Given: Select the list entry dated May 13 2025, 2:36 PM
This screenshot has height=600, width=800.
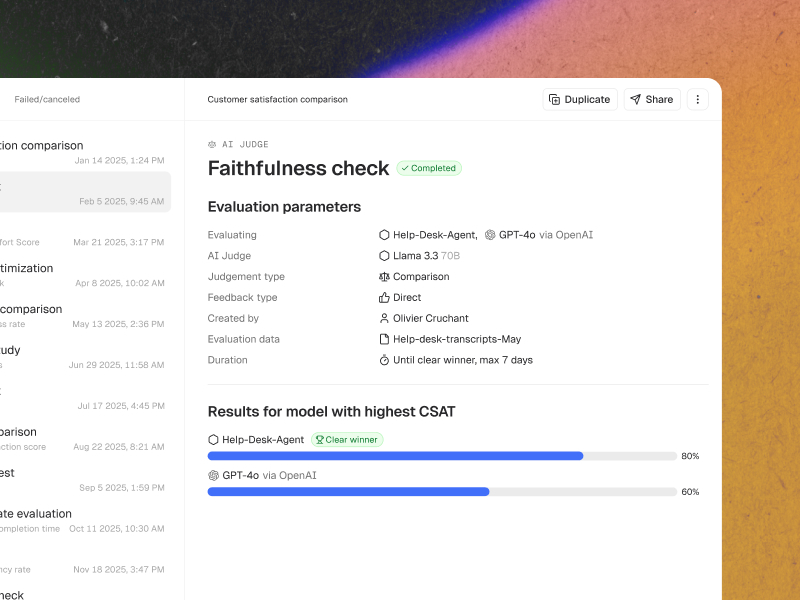Looking at the screenshot, I should (x=84, y=316).
